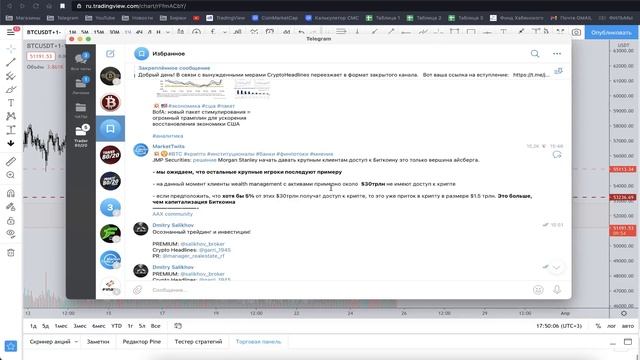Open the Скринер акций dropdown
This screenshot has width=640, height=360.
coord(53,342)
